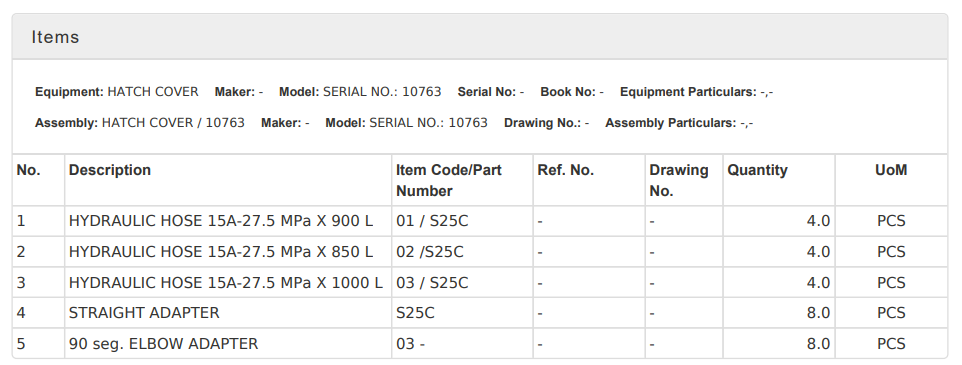Click part number 01 / S25C

pos(432,221)
